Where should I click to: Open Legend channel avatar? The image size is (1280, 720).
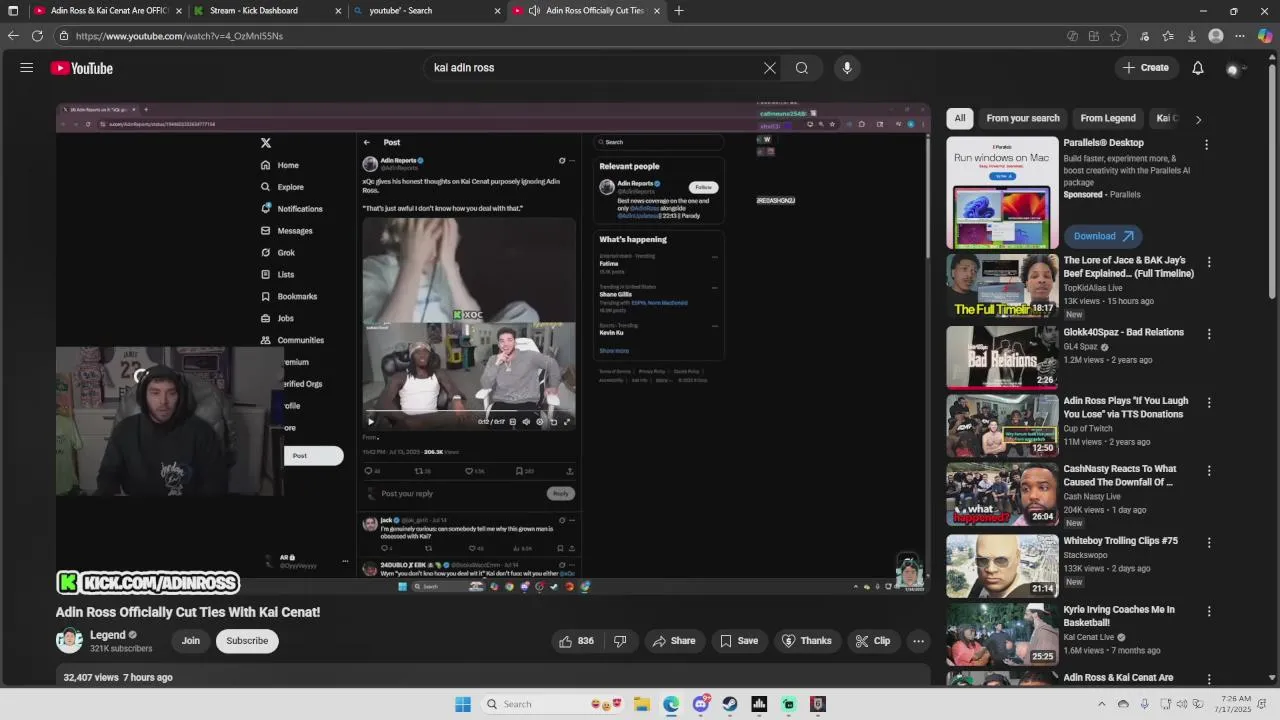(69, 641)
